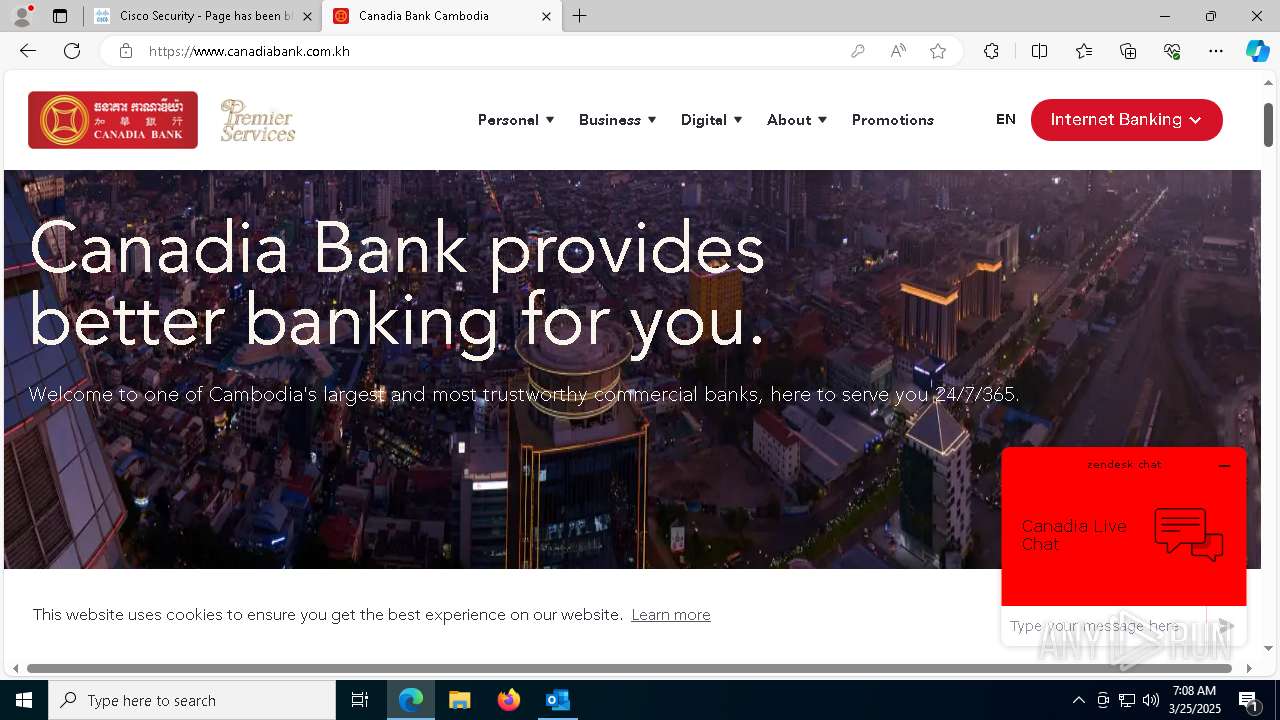Viewport: 1280px width, 720px height.
Task: Open Collections icon in toolbar
Action: click(1128, 51)
